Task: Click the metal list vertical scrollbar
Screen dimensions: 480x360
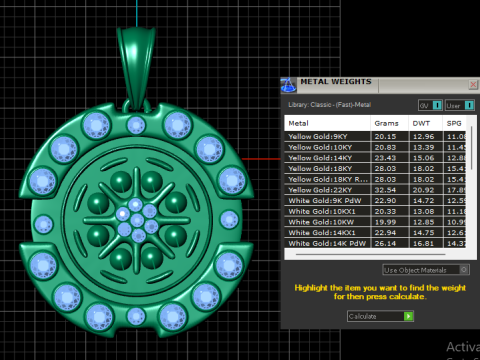Action: tap(471, 148)
